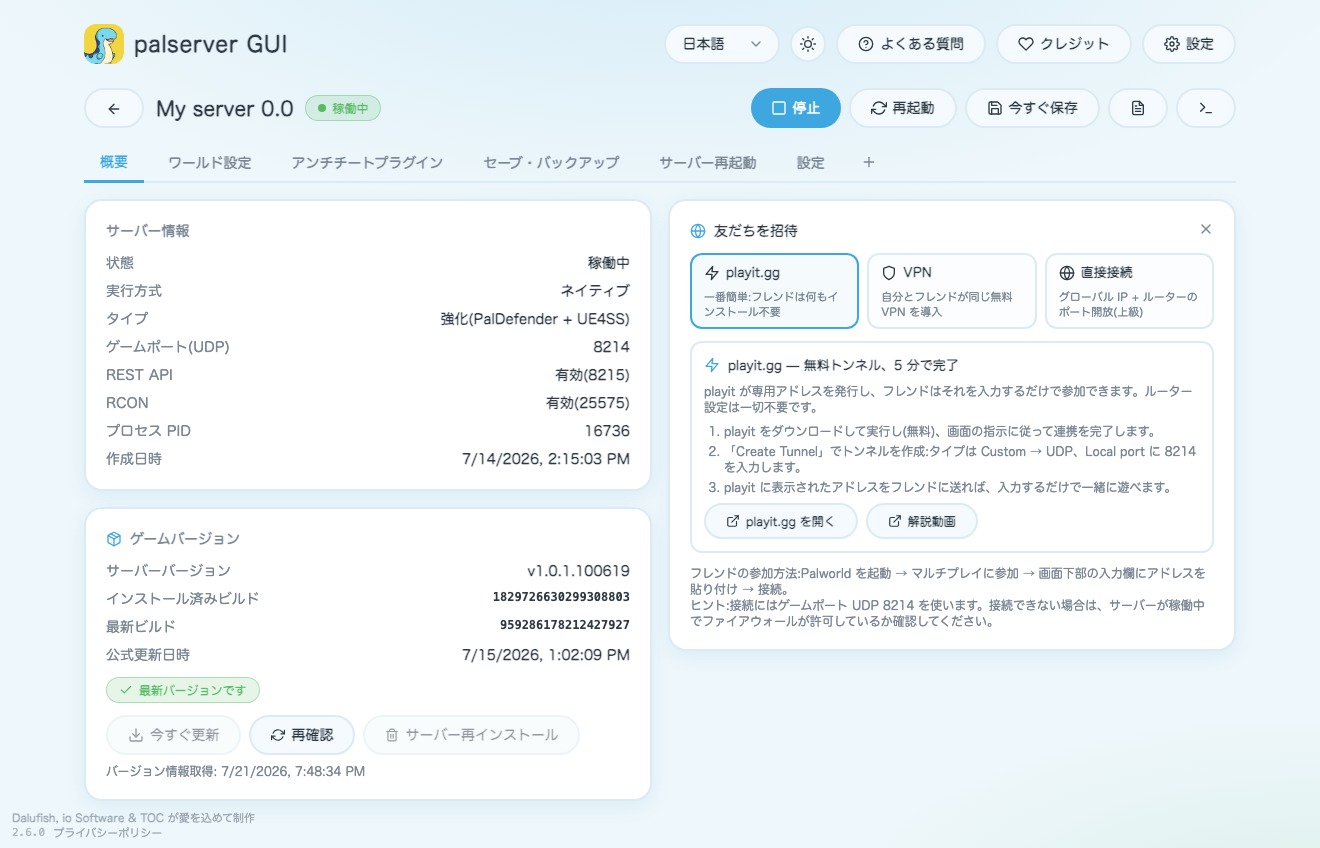Image resolution: width=1320 pixels, height=848 pixels.
Task: Click creation date 7/14/2026, 2:15:03 PM
Action: (x=546, y=459)
